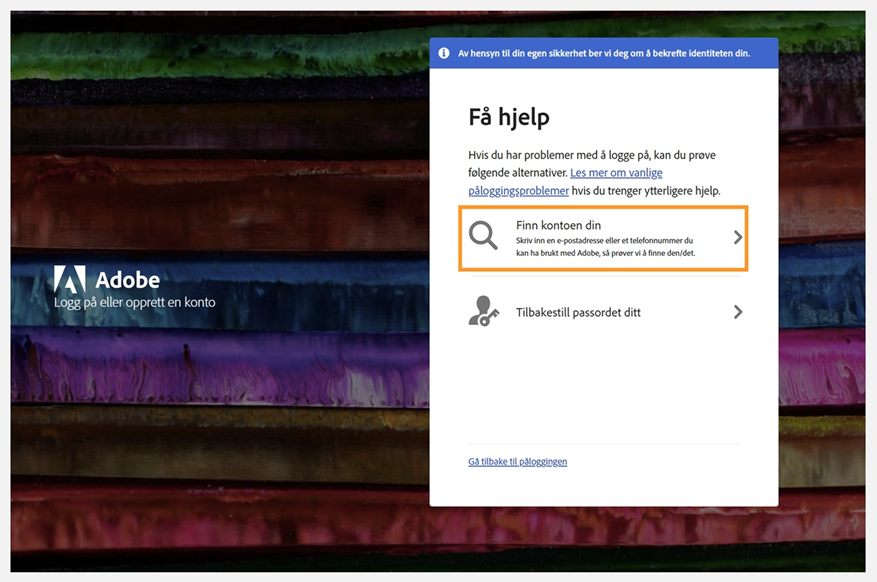Click the magnifying glass search icon

point(483,235)
